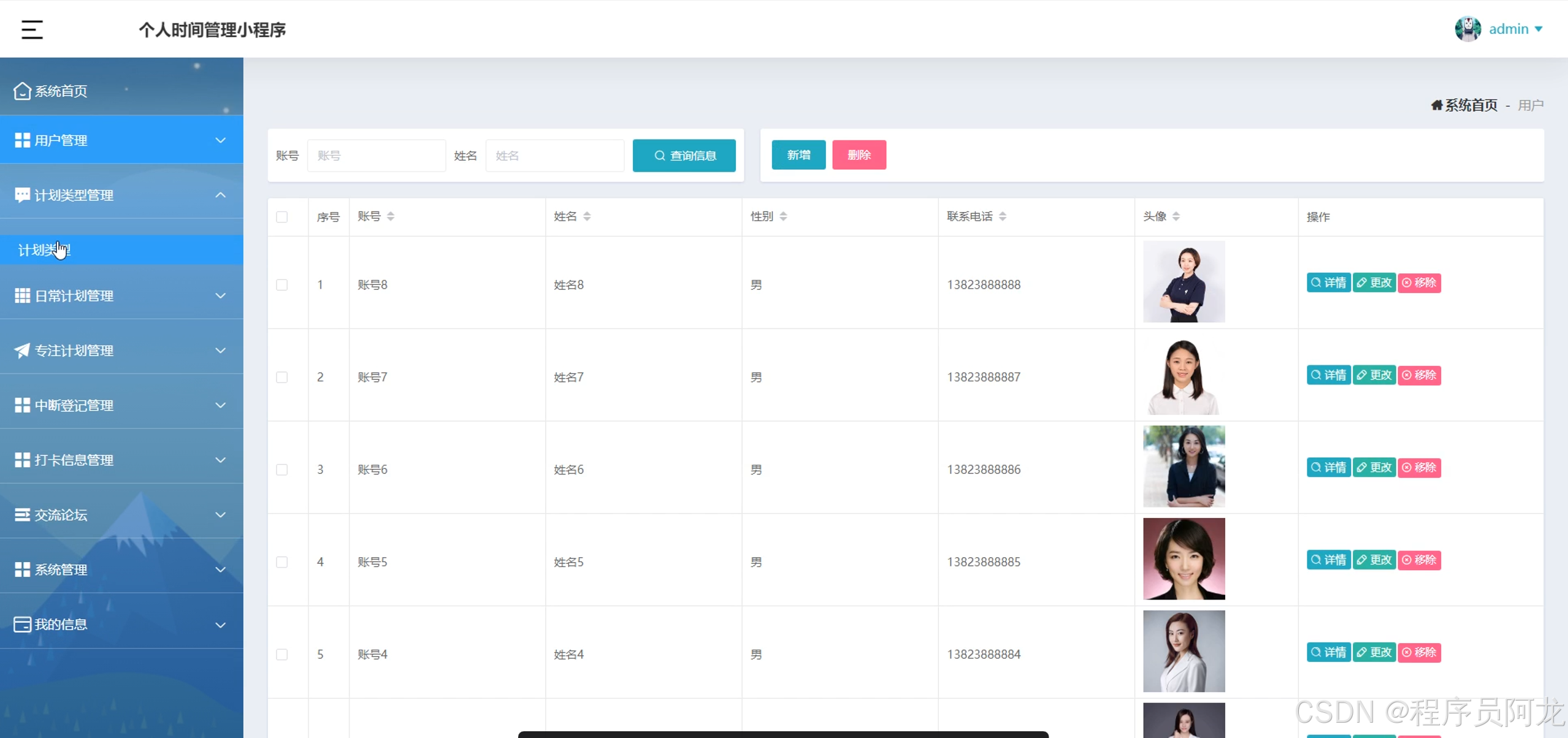The image size is (1568, 738).
Task: Toggle the select-all header checkbox
Action: pyautogui.click(x=282, y=217)
